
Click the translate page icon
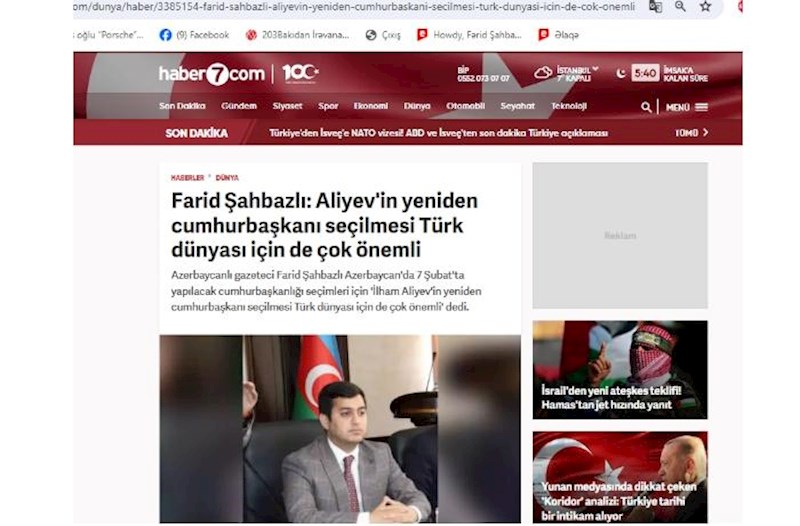coord(656,7)
